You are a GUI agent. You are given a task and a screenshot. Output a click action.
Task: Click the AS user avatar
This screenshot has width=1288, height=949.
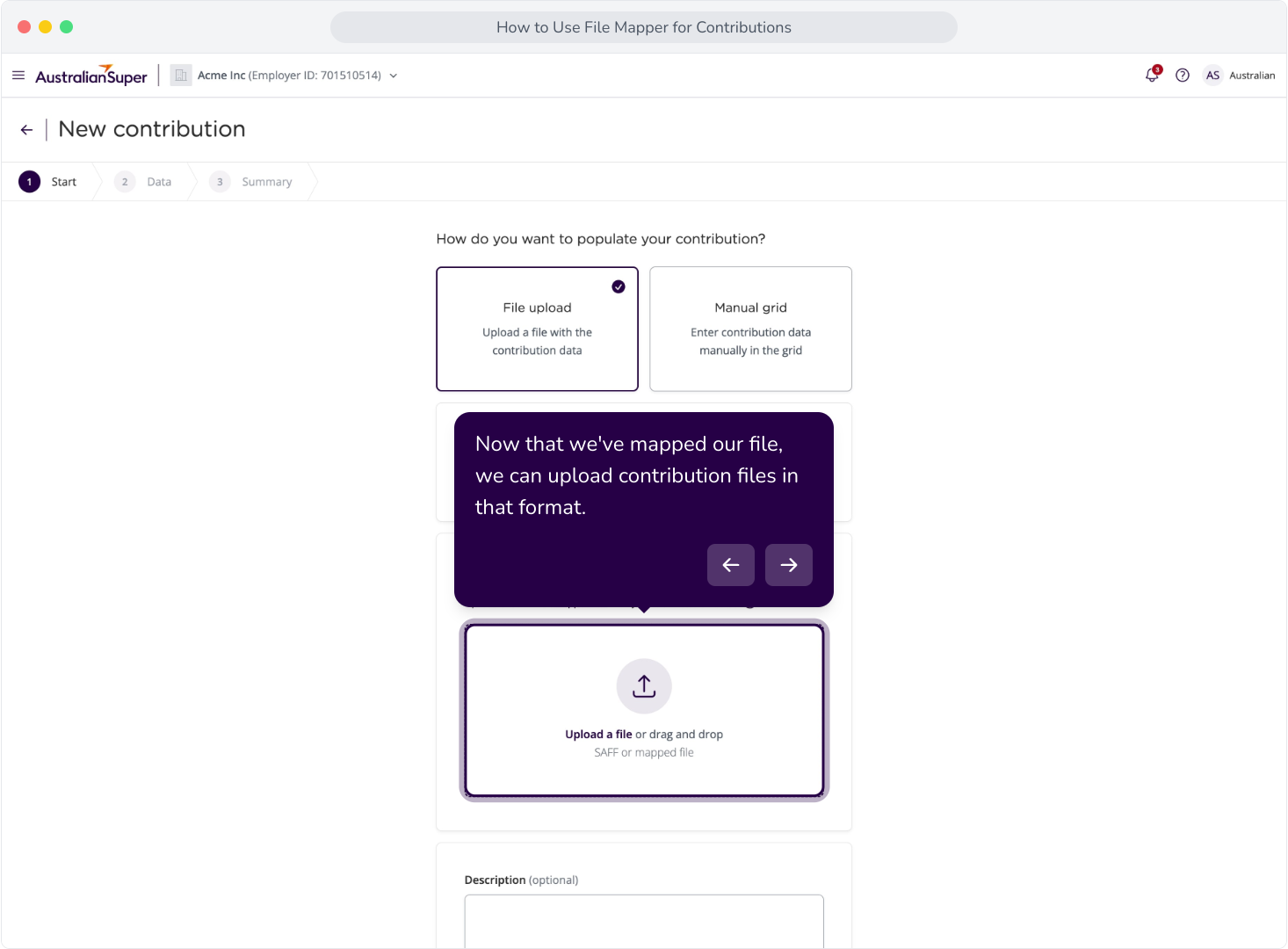point(1212,76)
